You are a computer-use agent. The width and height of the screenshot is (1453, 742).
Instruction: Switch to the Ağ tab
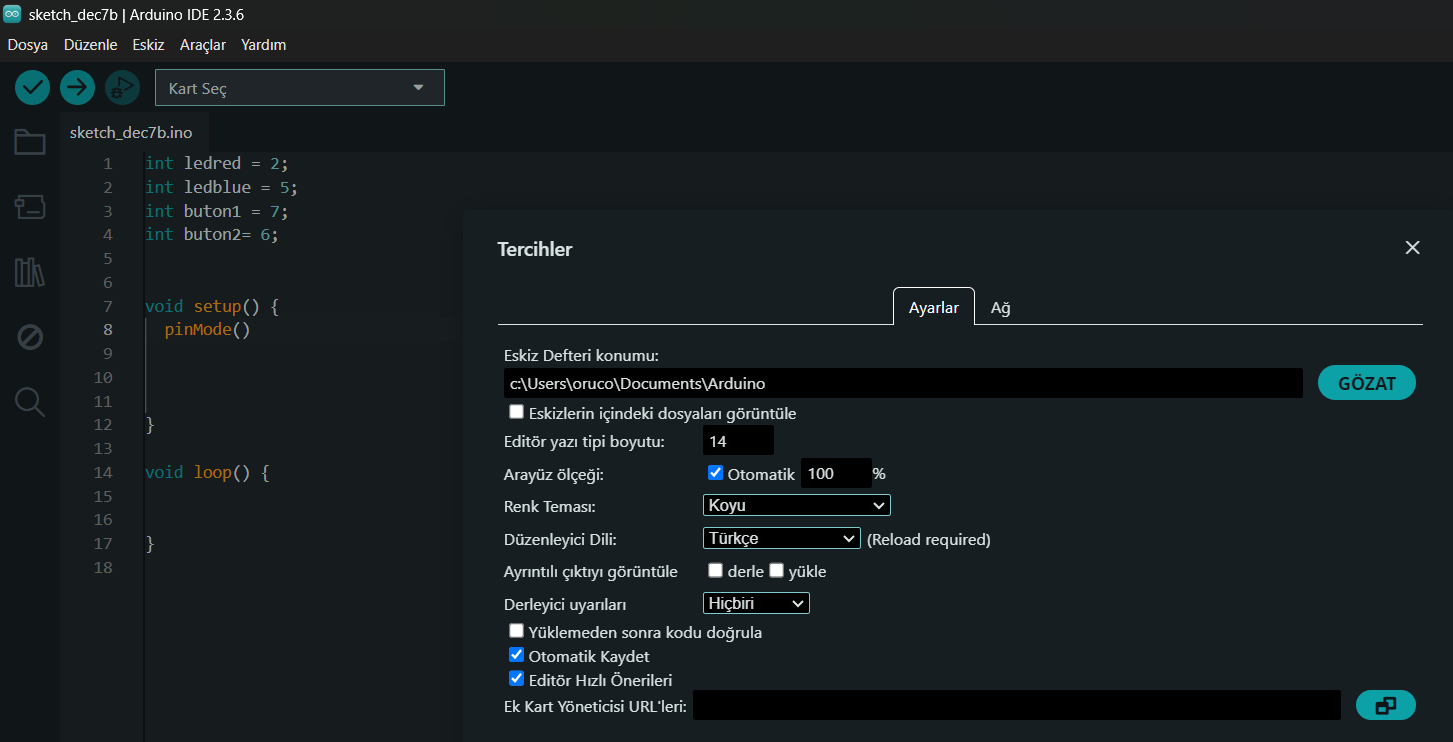coord(1000,308)
